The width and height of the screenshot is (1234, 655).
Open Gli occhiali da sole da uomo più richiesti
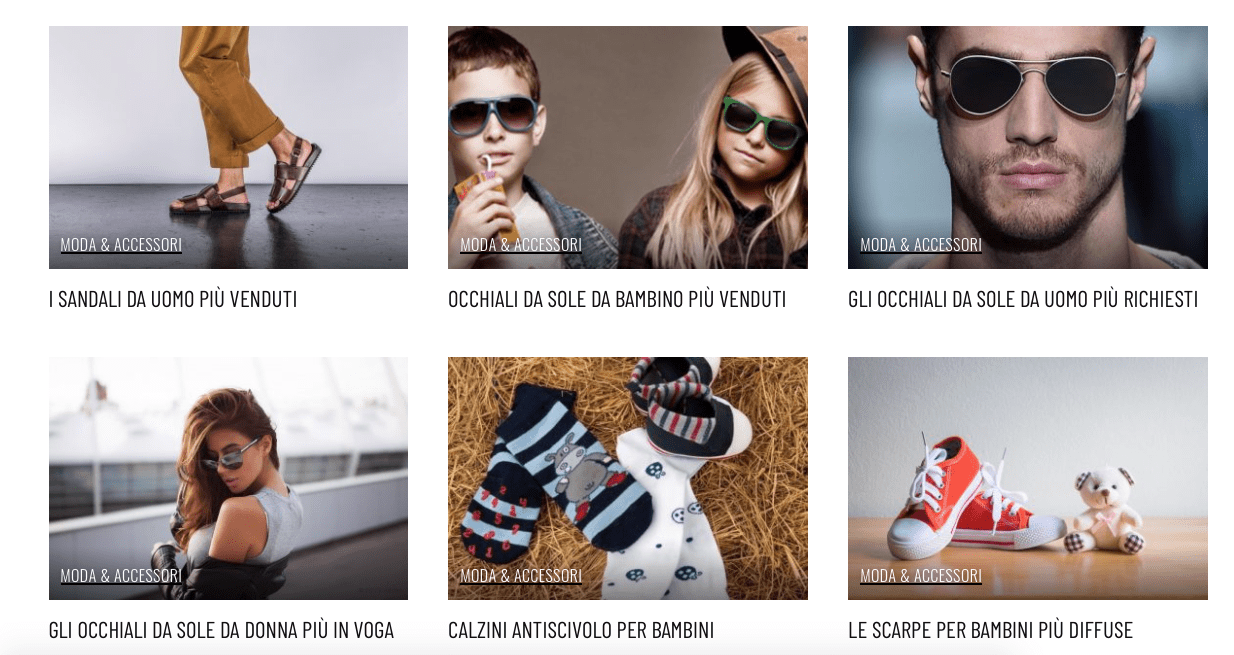coord(1023,299)
